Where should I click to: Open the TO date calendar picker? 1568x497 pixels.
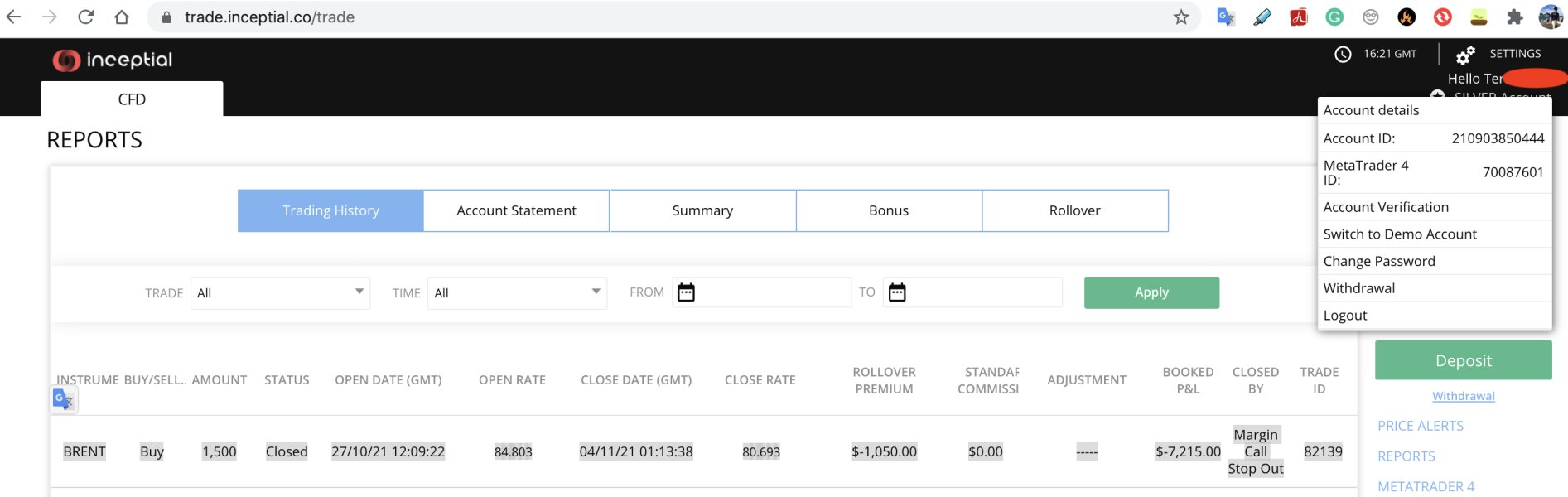(897, 292)
